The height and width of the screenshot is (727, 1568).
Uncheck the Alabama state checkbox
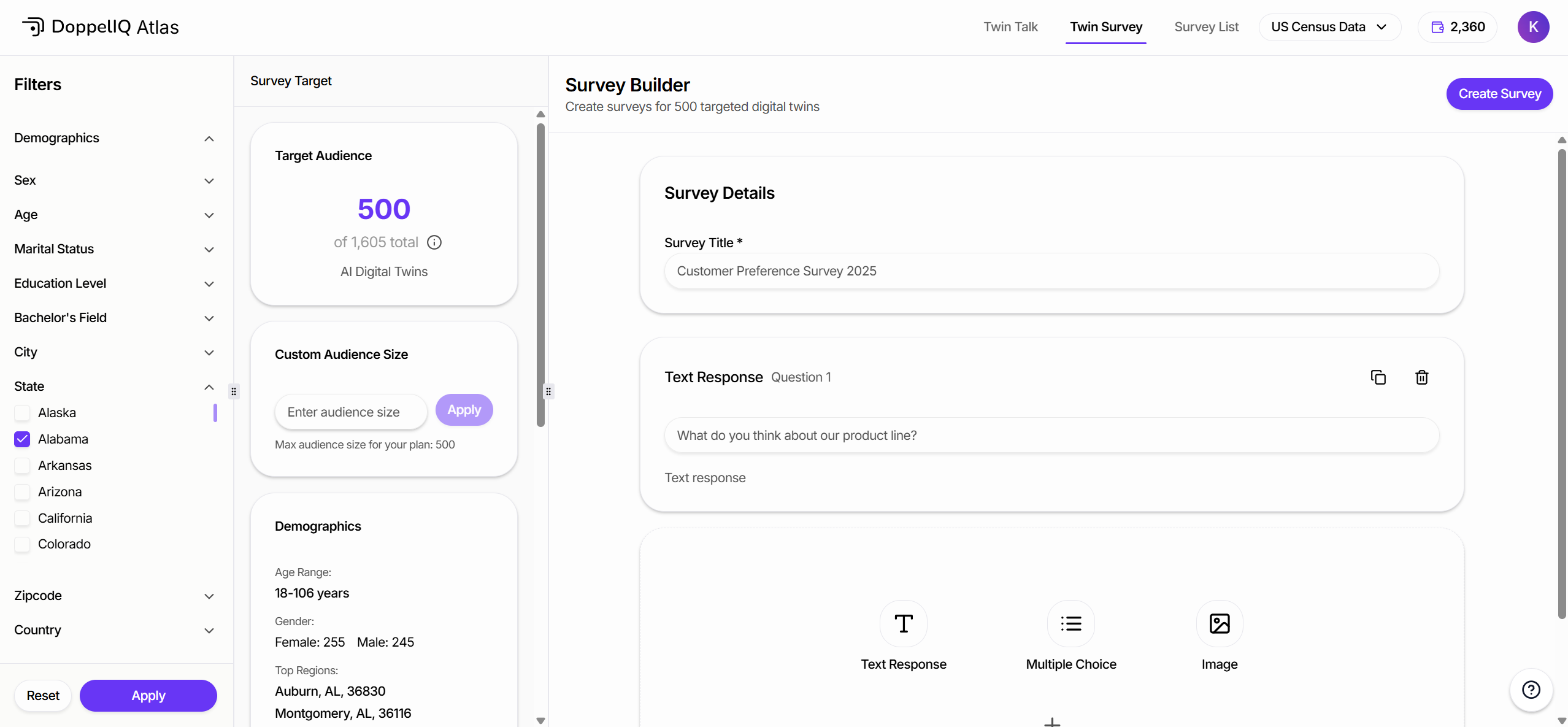(22, 439)
